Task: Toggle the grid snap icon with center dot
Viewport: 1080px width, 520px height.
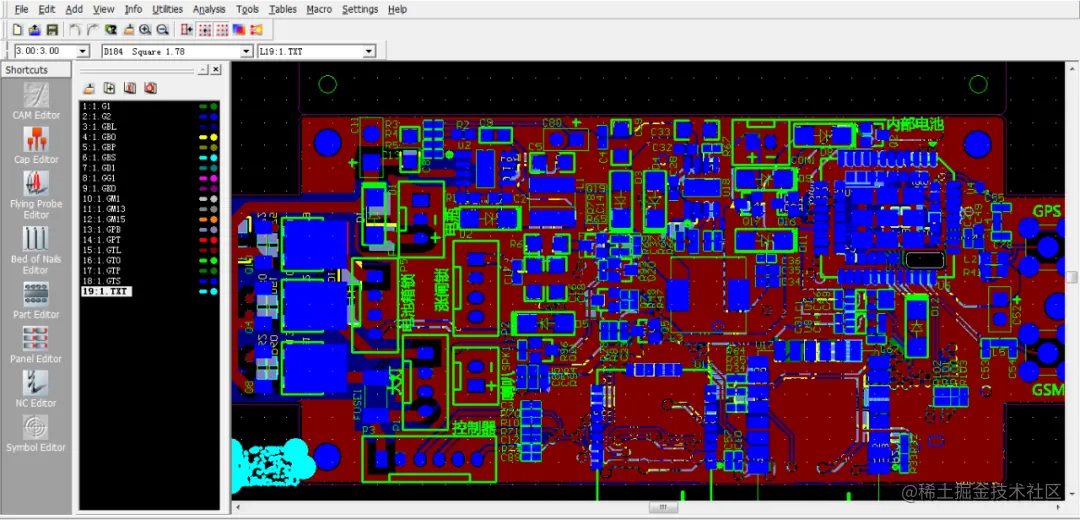Action: pos(205,30)
